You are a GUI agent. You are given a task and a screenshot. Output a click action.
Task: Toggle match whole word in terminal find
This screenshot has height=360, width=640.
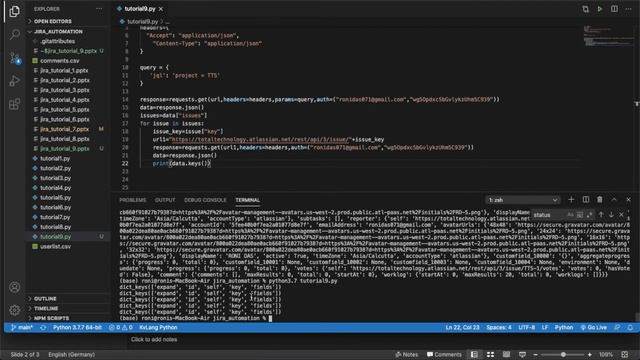[580, 215]
